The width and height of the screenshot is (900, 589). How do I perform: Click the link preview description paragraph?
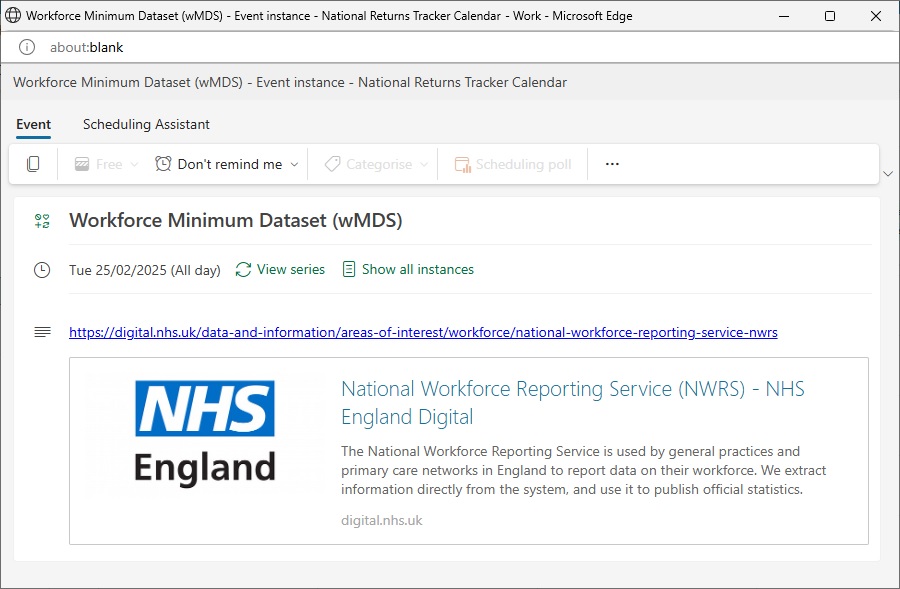tap(583, 470)
